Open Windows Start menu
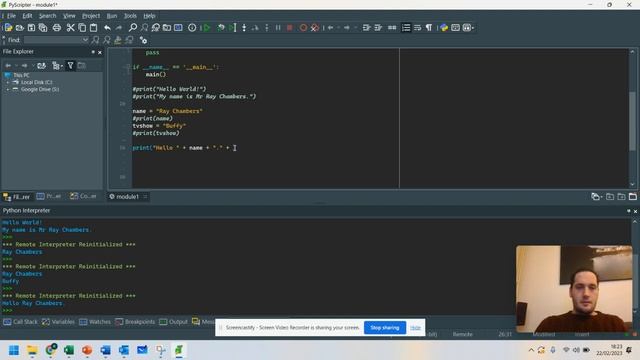Screen dimensions: 640x360 click(14, 350)
